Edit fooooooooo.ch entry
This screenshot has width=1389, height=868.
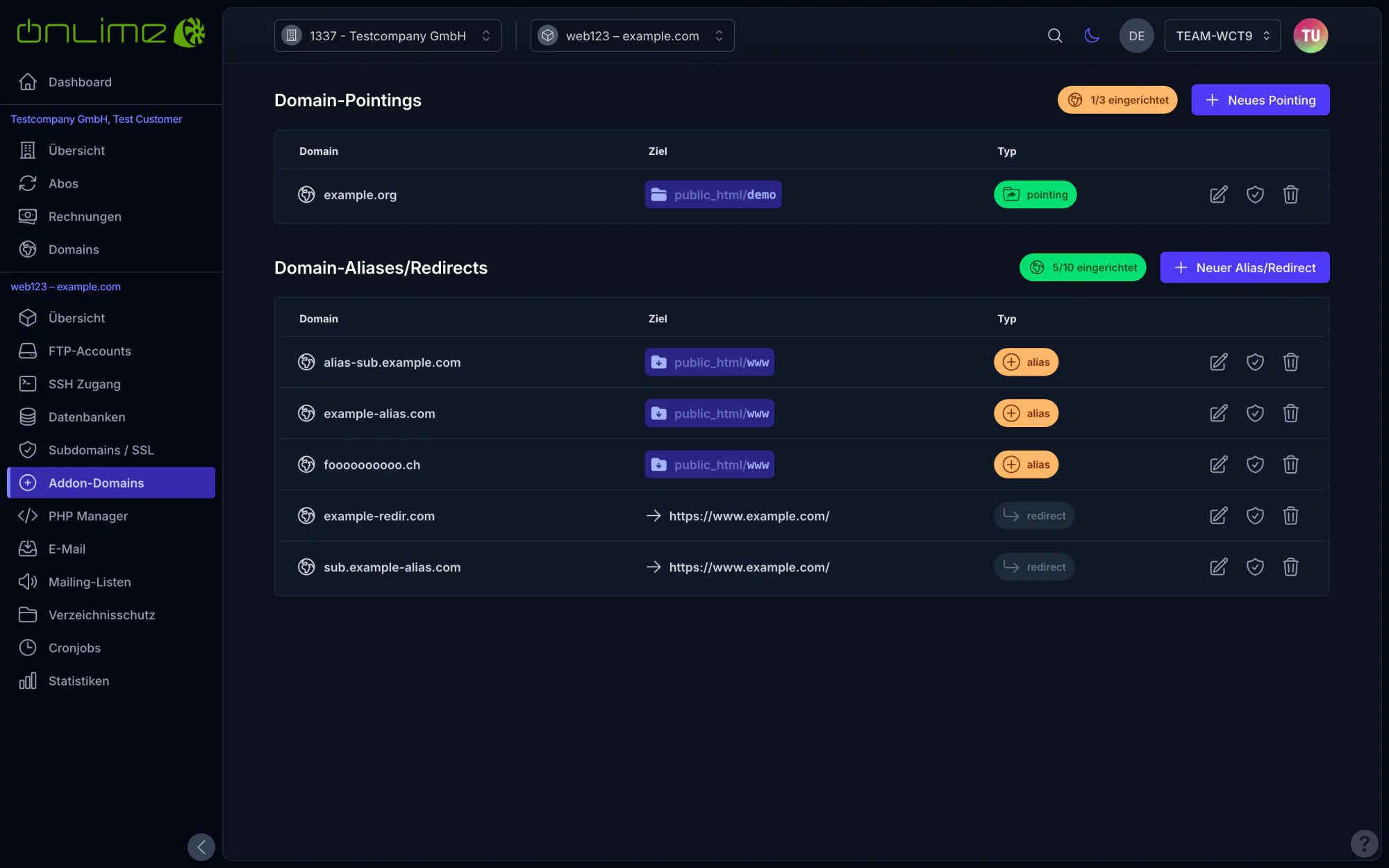point(1219,465)
